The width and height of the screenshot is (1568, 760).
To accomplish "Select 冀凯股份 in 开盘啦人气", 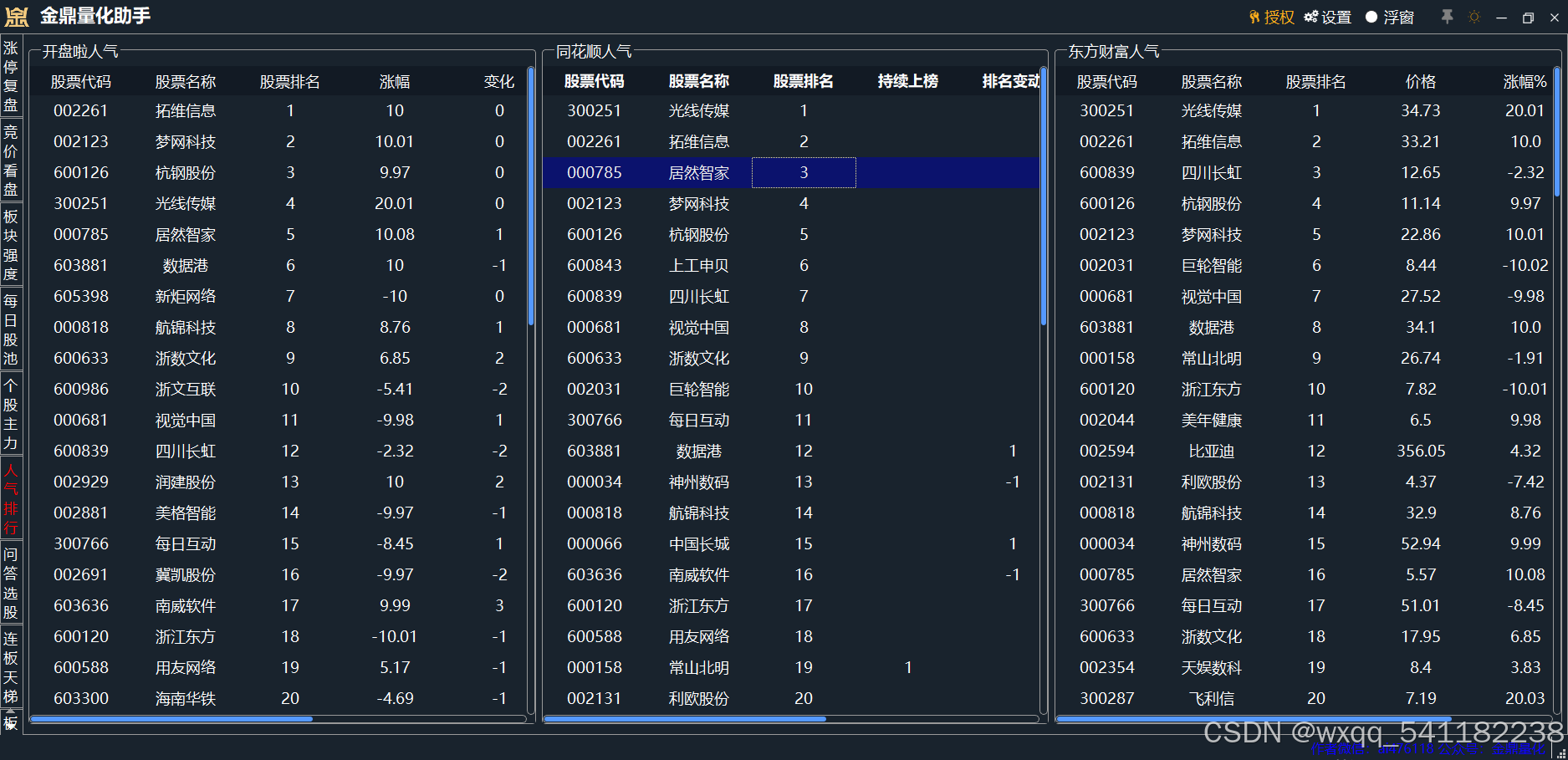I will (x=186, y=574).
